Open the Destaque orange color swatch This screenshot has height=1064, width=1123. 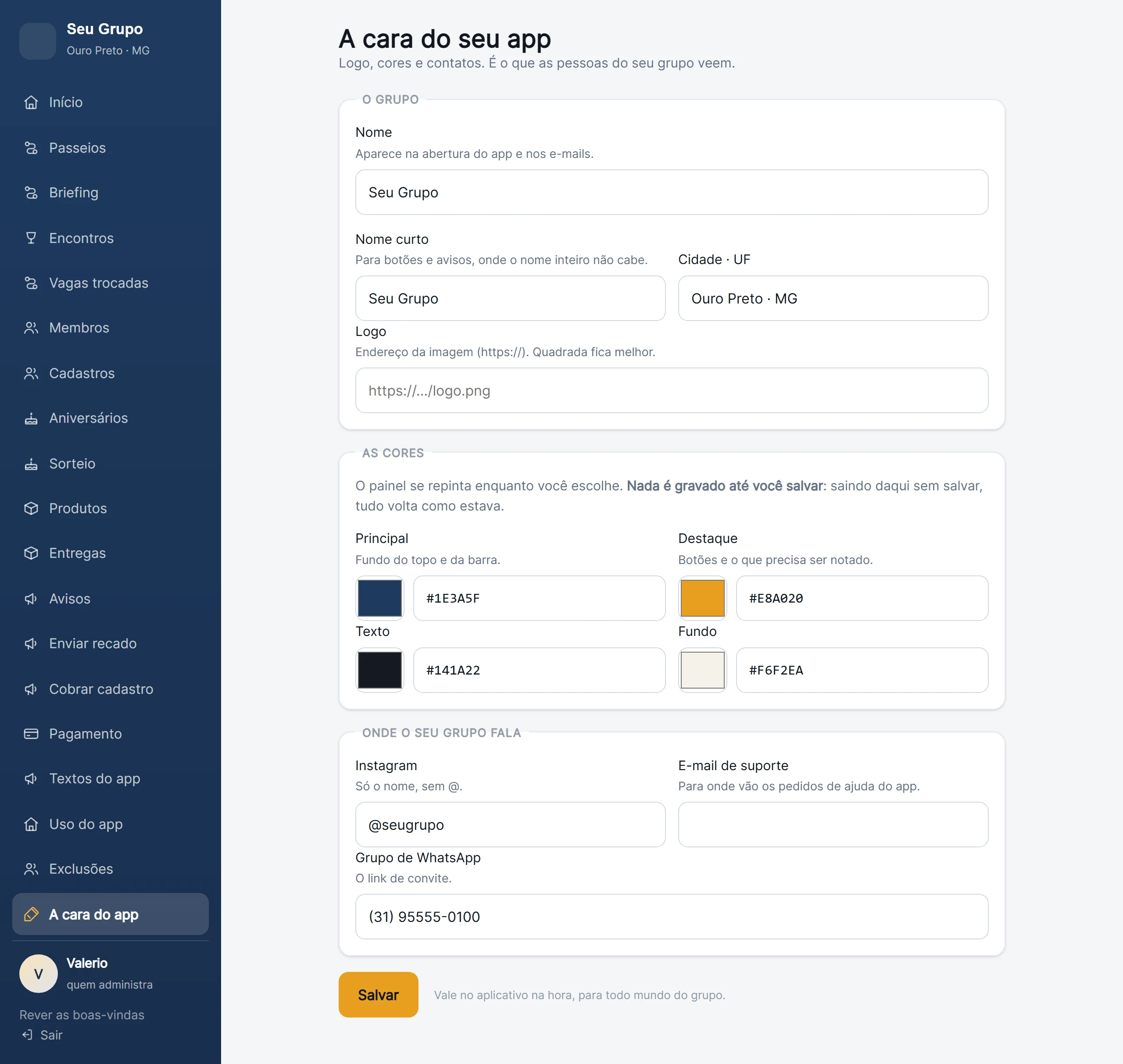point(702,598)
